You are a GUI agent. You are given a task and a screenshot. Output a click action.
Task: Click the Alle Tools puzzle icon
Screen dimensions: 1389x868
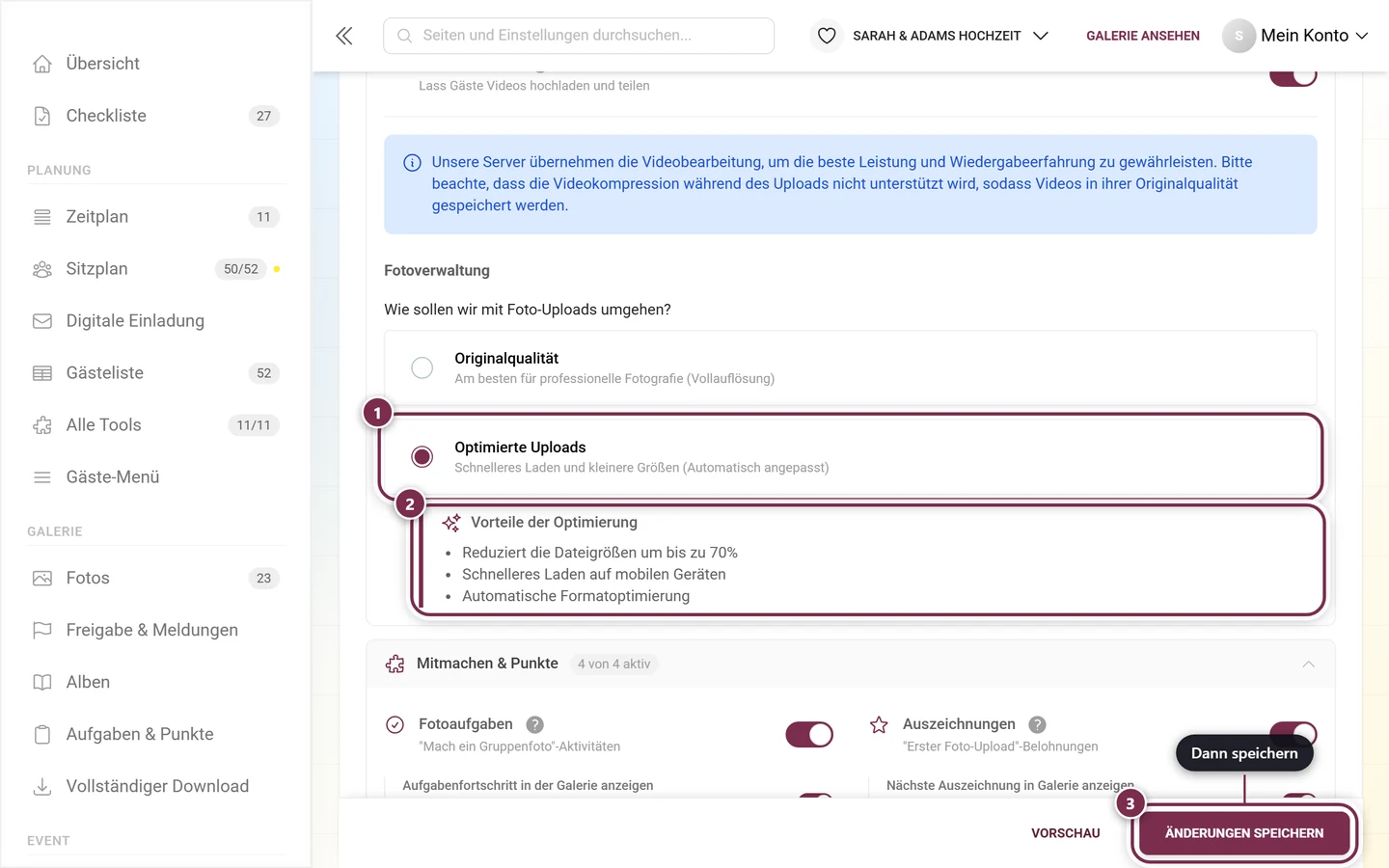(x=42, y=425)
